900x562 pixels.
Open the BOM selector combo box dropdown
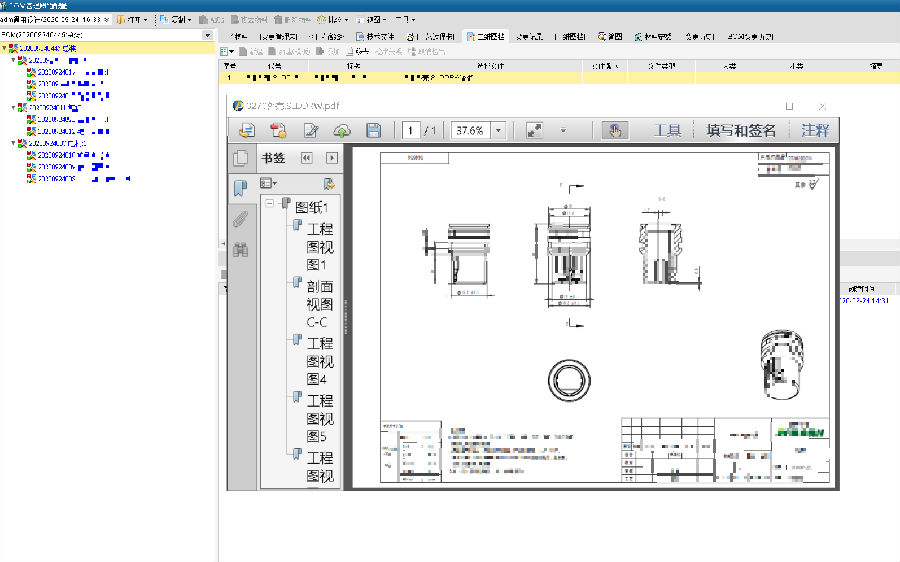(x=208, y=35)
